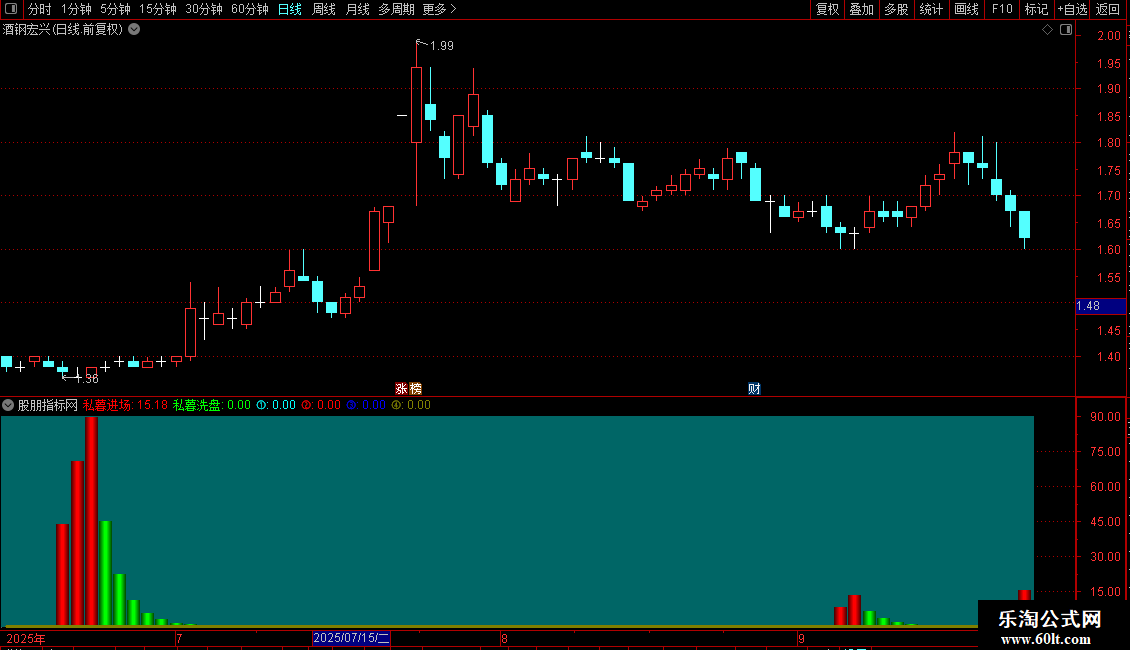Switch to the 分时 view

40,9
